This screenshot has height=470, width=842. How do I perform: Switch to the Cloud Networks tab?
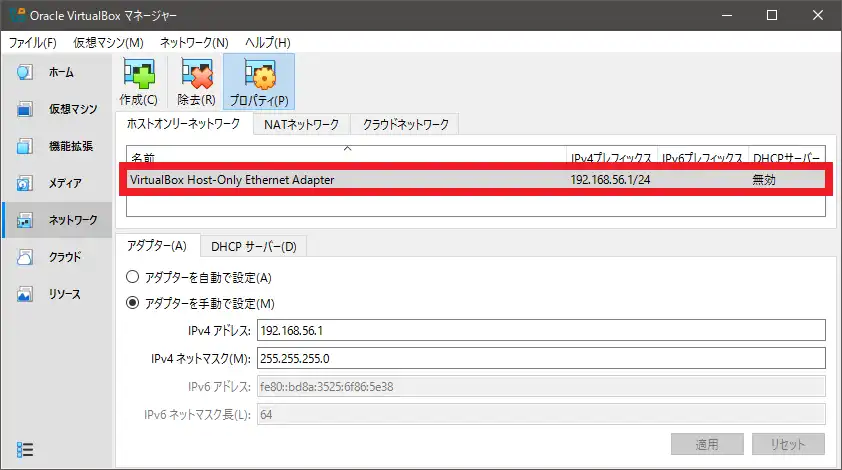pos(405,125)
